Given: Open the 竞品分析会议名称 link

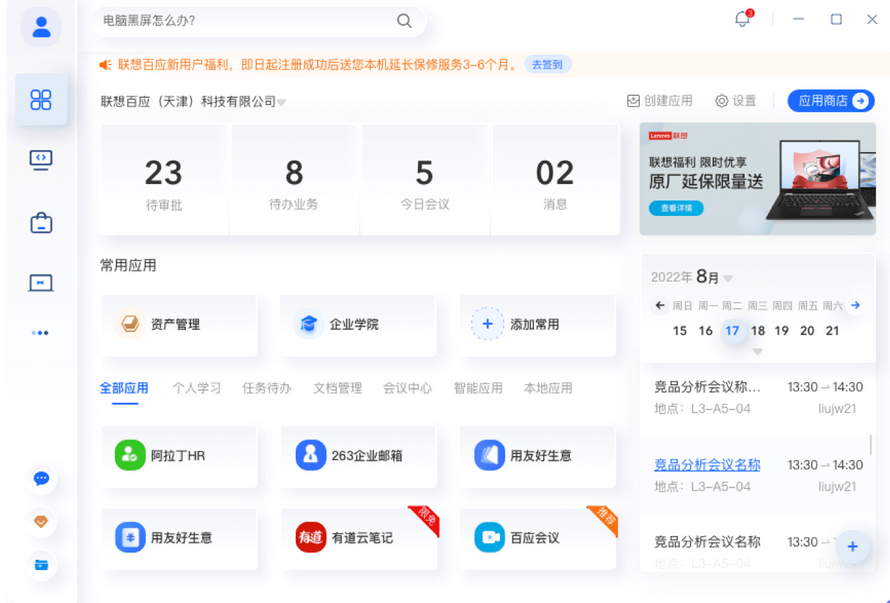Looking at the screenshot, I should pos(707,465).
